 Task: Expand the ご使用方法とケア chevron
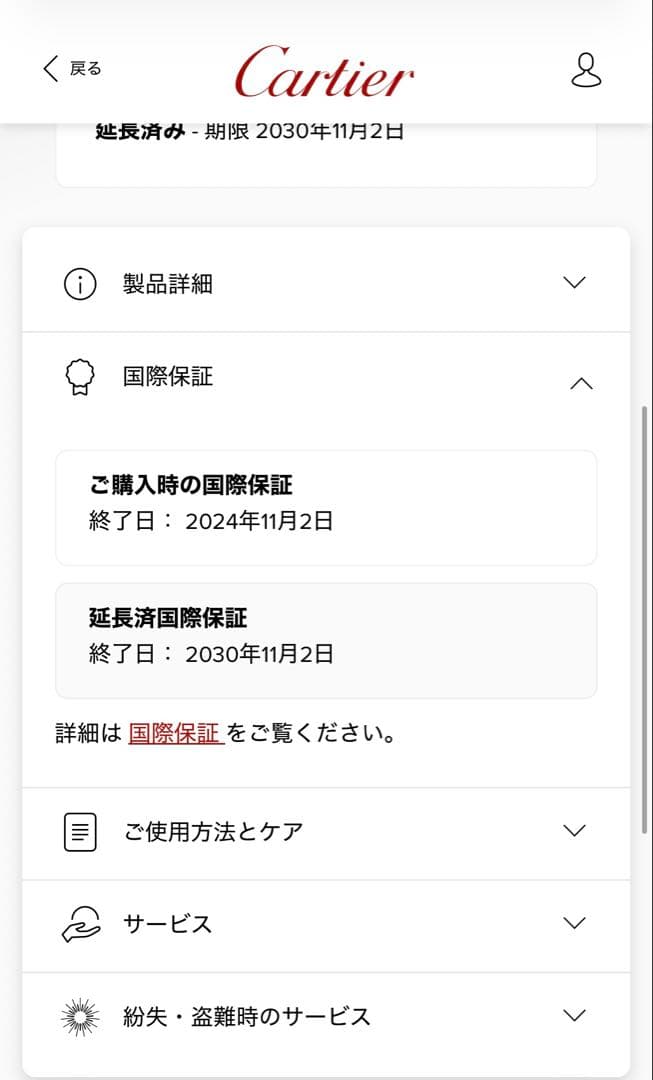point(574,830)
